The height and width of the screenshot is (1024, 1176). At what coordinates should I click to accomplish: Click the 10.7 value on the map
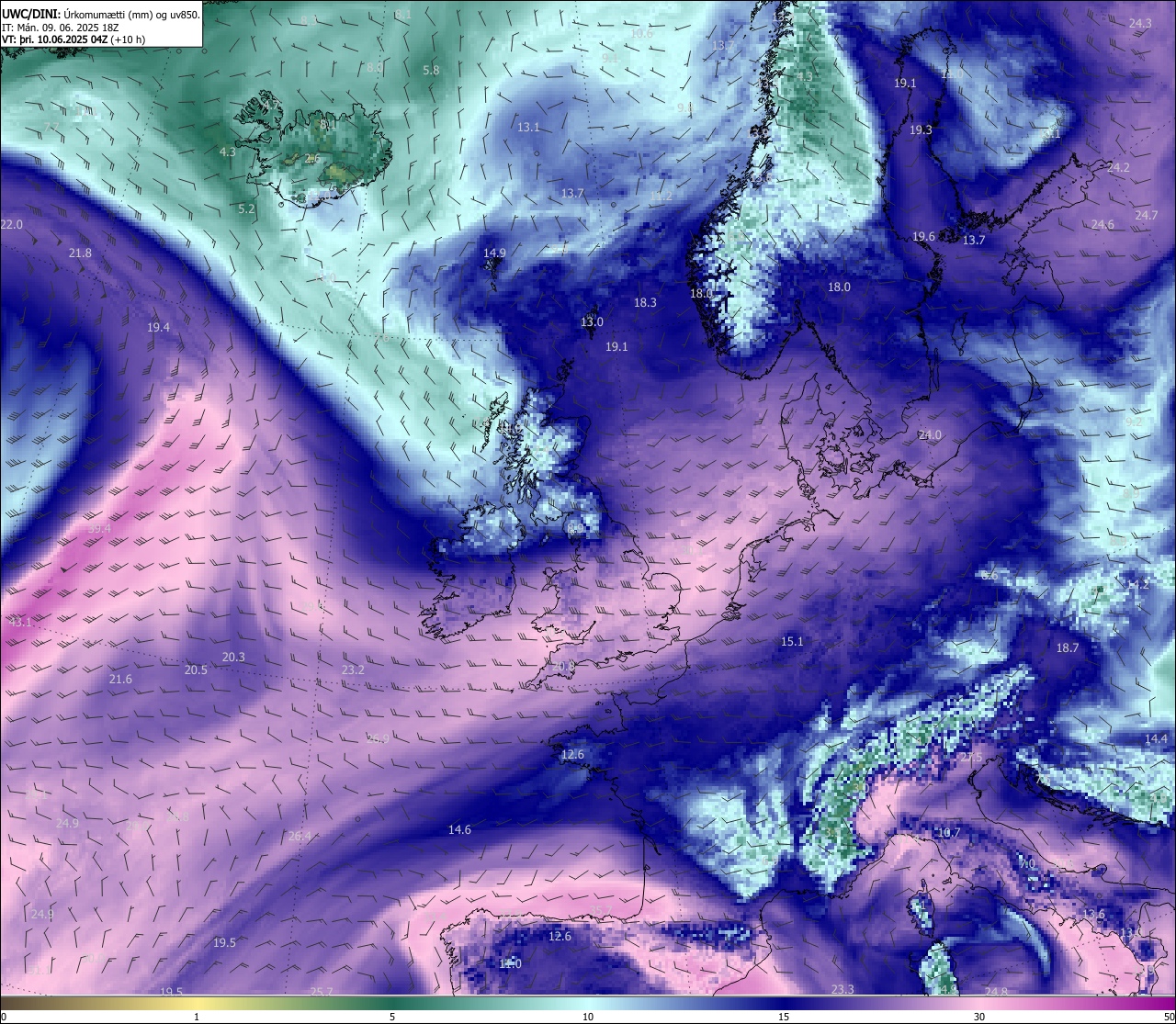[948, 833]
